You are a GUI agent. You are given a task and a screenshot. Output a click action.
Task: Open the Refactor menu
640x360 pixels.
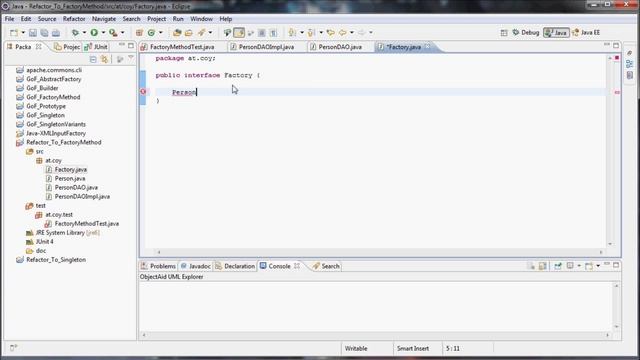tap(74, 19)
